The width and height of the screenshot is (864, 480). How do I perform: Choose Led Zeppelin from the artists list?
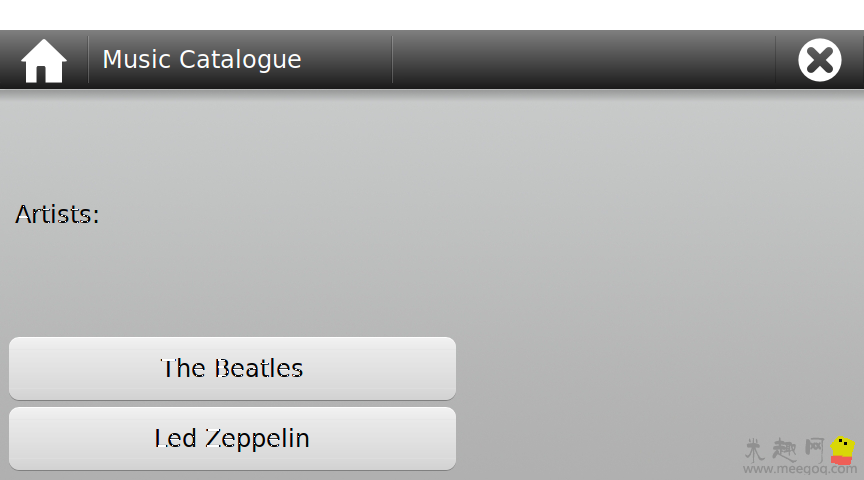coord(232,438)
